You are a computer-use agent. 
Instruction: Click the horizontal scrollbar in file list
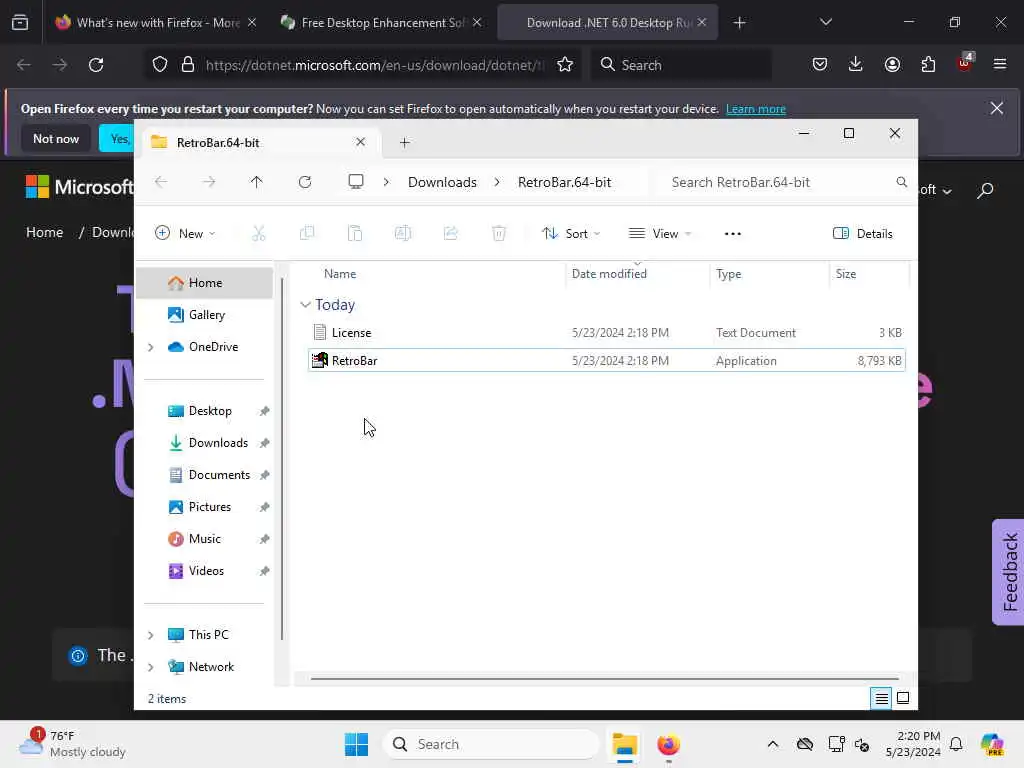tap(604, 679)
